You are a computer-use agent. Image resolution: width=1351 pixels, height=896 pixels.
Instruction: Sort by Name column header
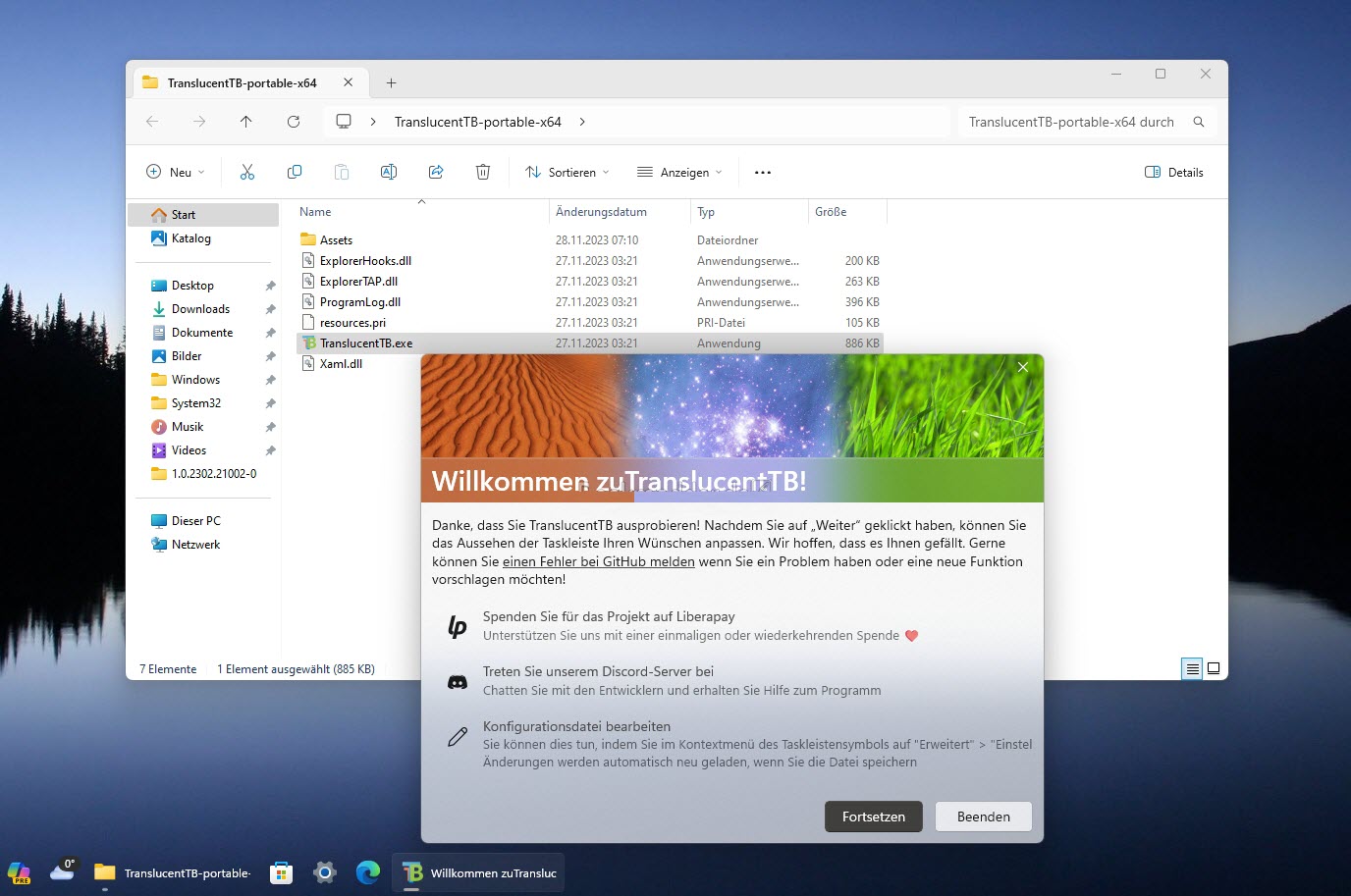(x=315, y=212)
